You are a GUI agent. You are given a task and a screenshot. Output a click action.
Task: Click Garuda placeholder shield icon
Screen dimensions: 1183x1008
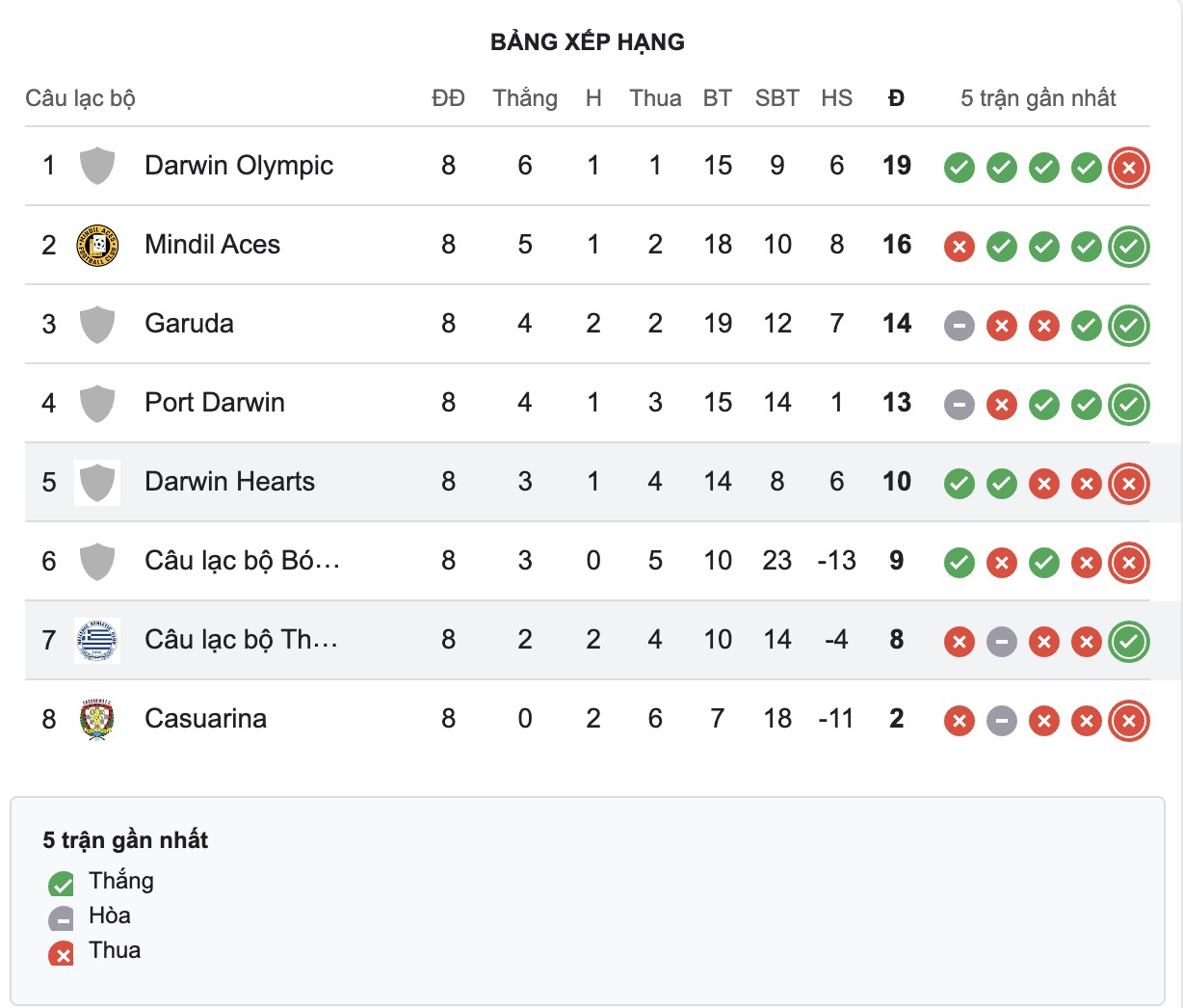pos(97,324)
